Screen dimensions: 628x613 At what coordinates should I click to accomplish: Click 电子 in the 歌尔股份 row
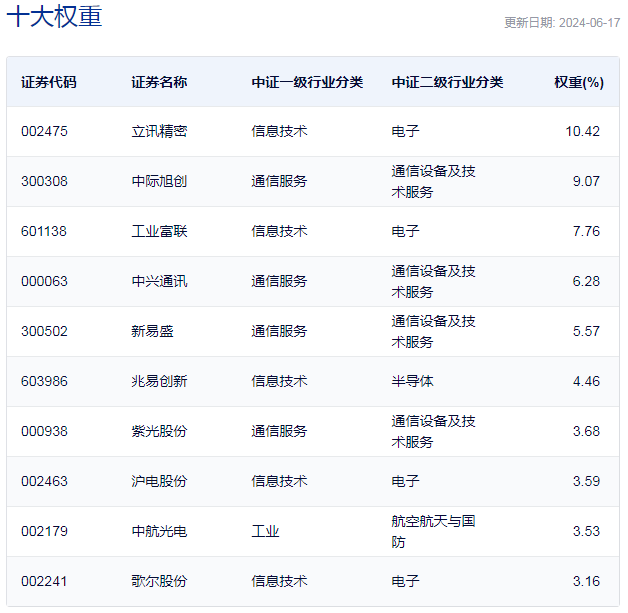(x=406, y=582)
